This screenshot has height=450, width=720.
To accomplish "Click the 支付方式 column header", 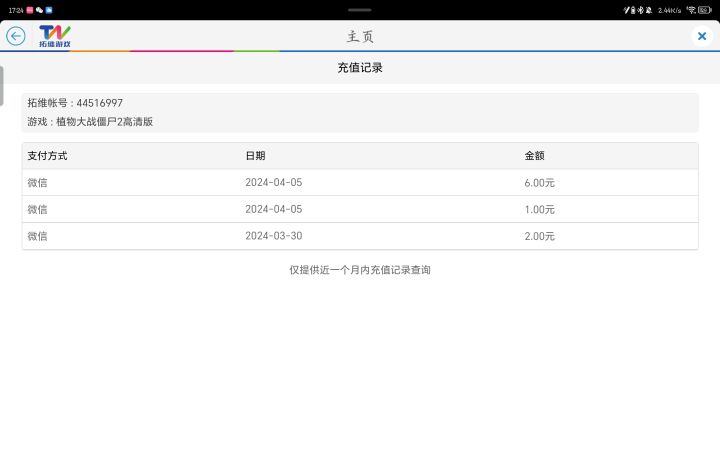I will tap(47, 156).
